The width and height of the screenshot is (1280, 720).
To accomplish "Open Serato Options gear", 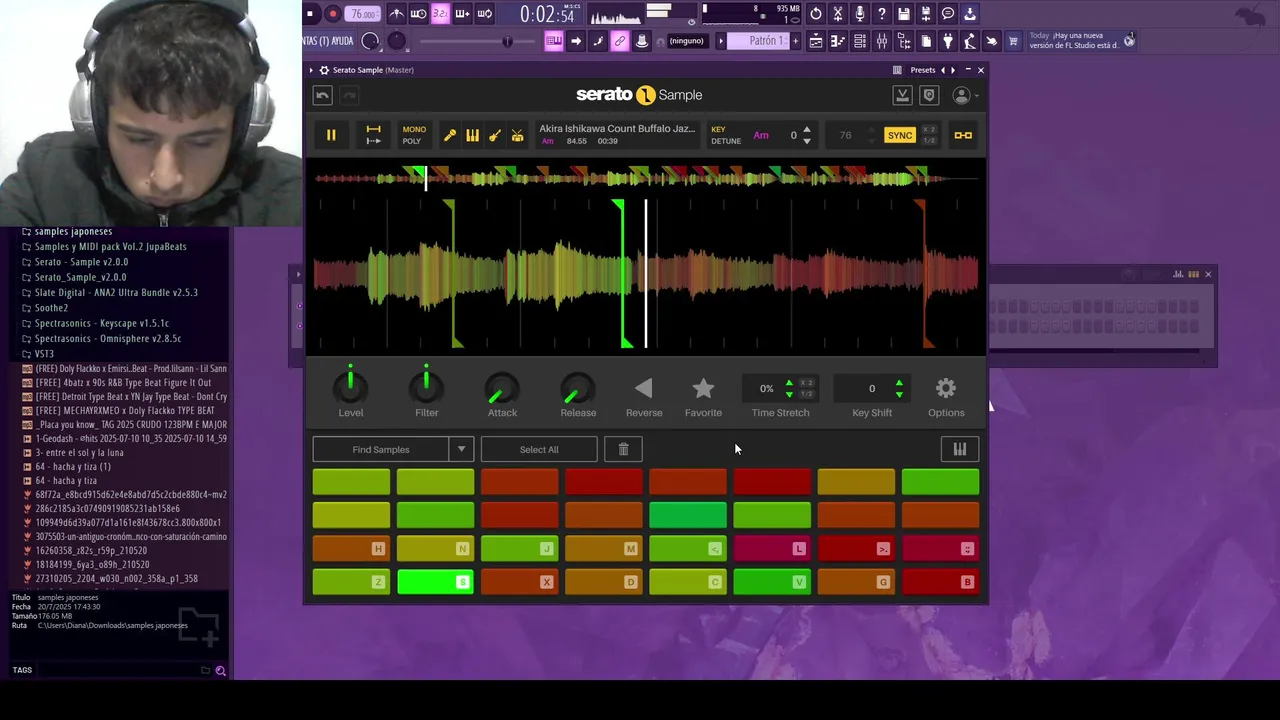I will coord(946,388).
